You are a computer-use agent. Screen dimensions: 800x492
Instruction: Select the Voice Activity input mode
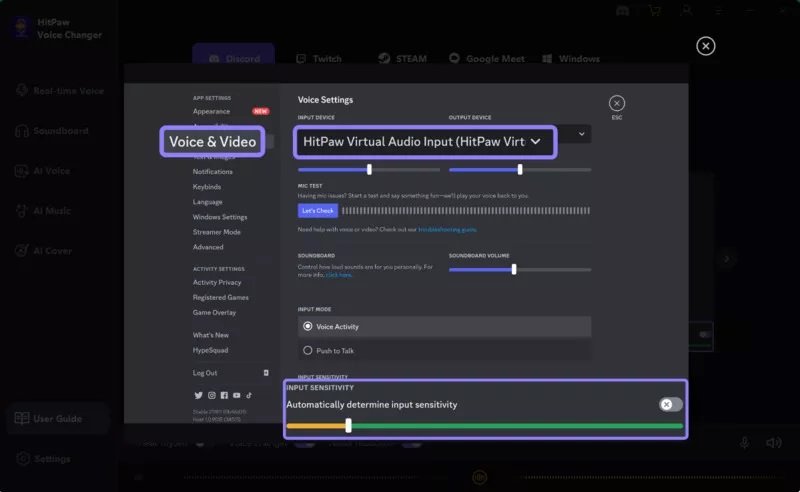tap(444, 327)
